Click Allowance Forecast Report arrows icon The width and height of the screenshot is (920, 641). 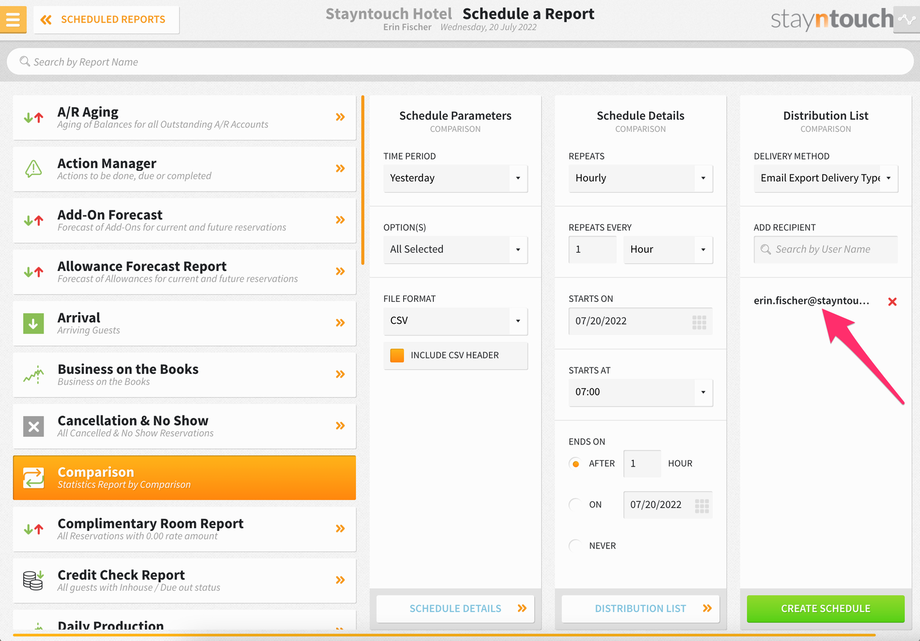click(33, 272)
